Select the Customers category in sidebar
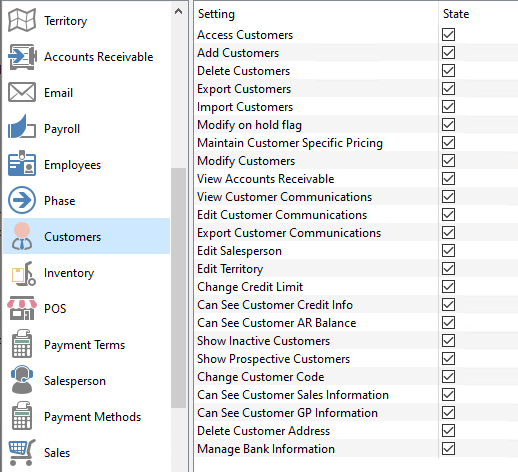 86,236
